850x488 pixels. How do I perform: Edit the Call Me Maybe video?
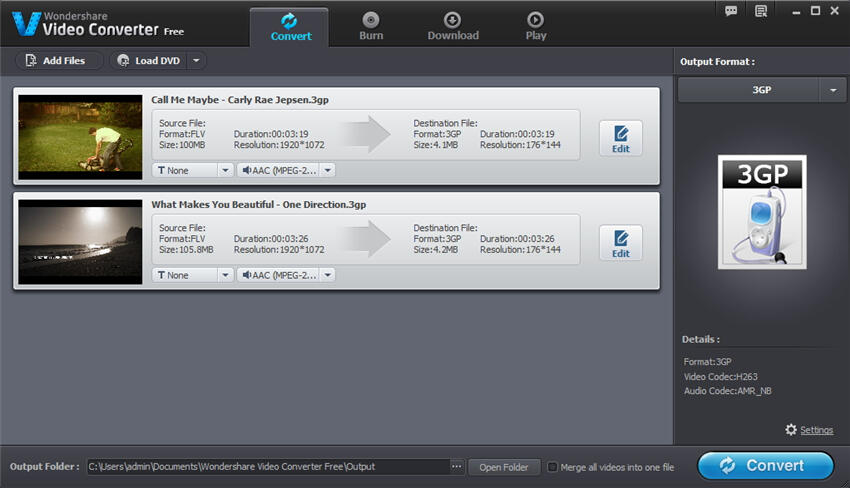point(621,139)
